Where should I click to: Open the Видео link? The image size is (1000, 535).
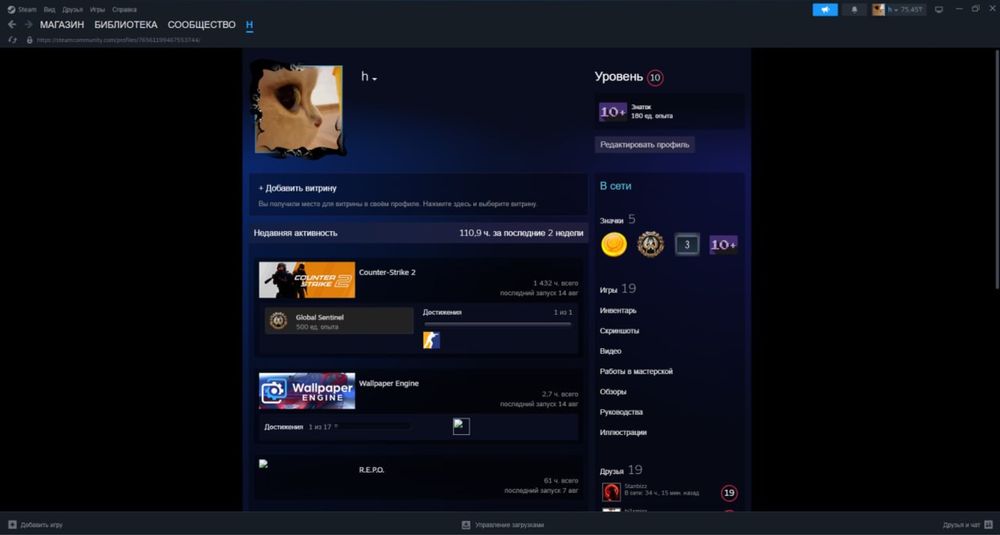610,351
